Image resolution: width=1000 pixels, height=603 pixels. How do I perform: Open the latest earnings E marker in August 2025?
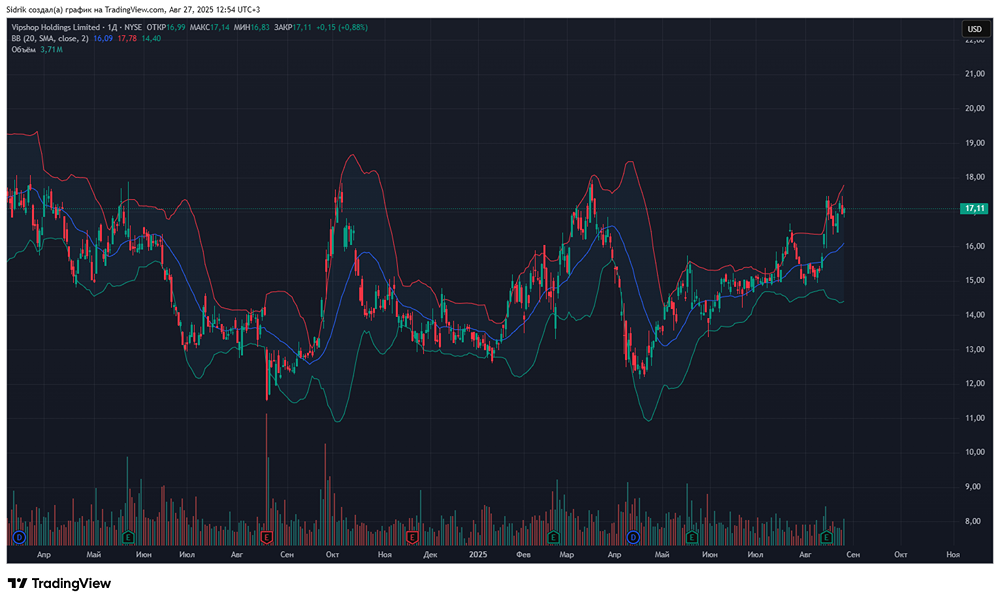pyautogui.click(x=827, y=537)
